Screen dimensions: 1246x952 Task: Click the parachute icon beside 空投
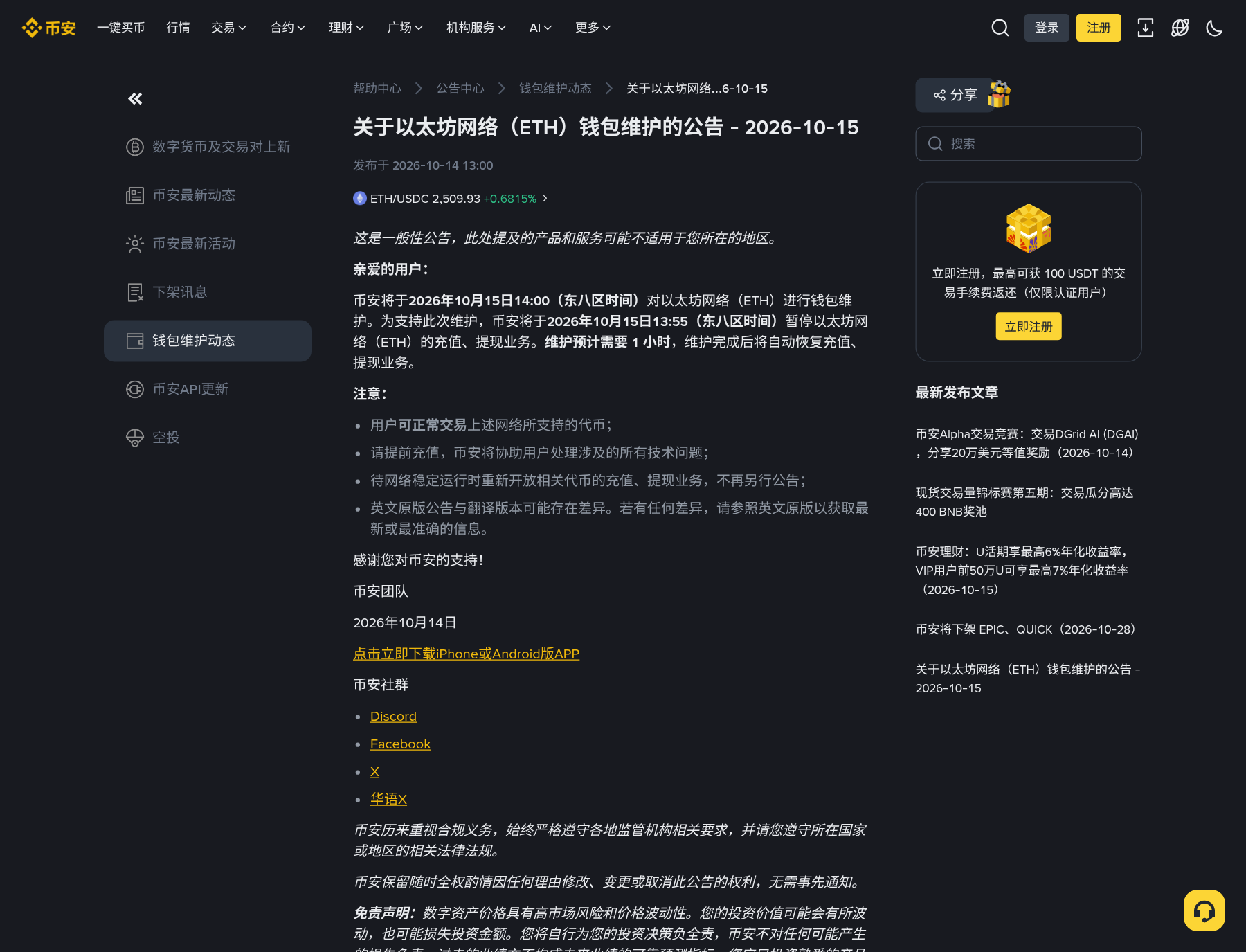(135, 438)
